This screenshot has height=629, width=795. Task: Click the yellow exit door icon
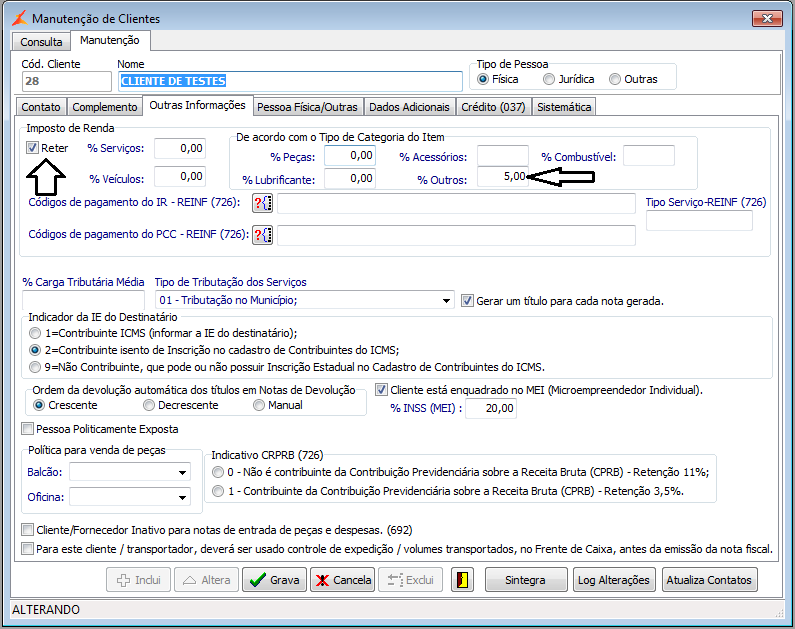(x=462, y=580)
